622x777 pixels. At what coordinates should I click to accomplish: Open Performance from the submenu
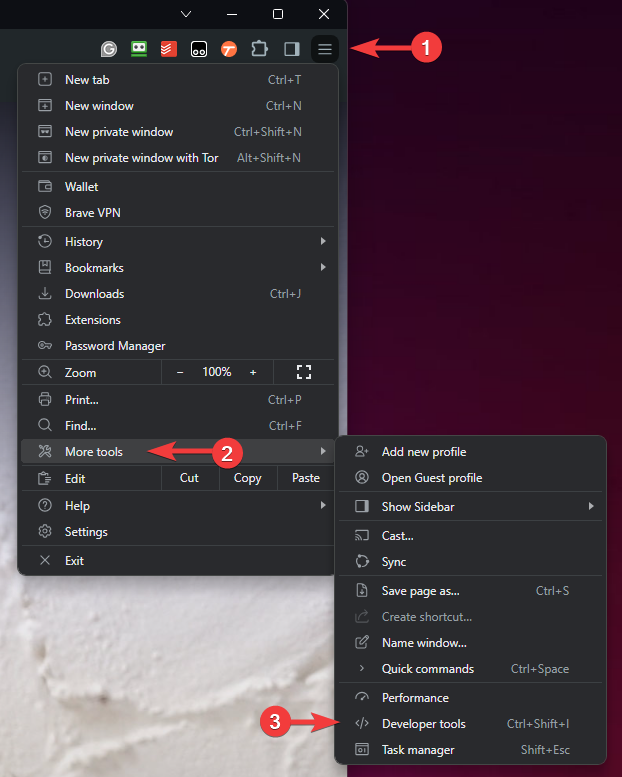click(470, 698)
